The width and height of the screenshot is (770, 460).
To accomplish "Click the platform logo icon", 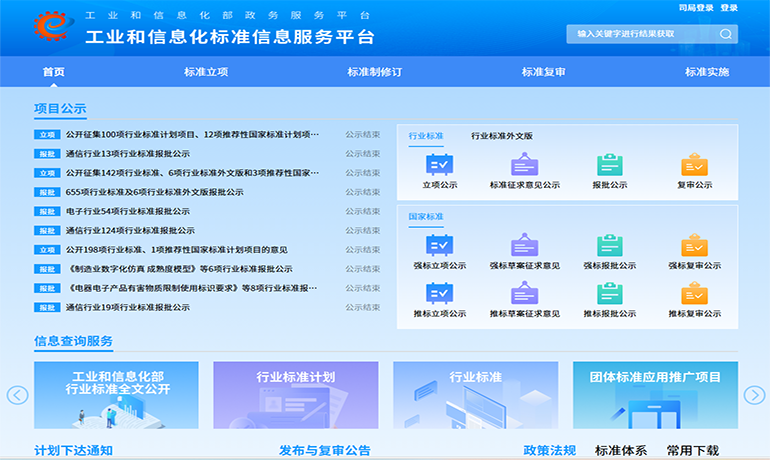I will point(54,26).
